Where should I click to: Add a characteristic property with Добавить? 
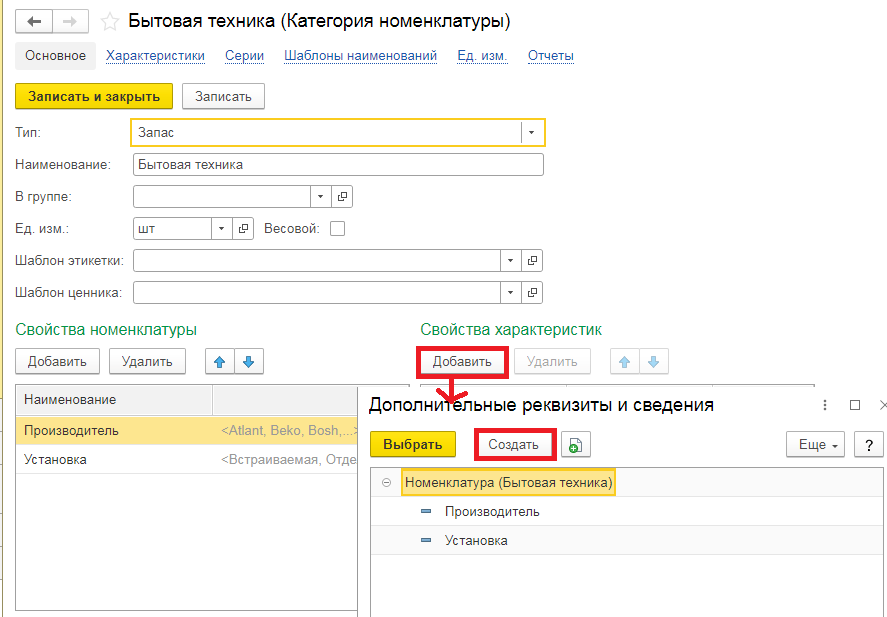click(462, 362)
